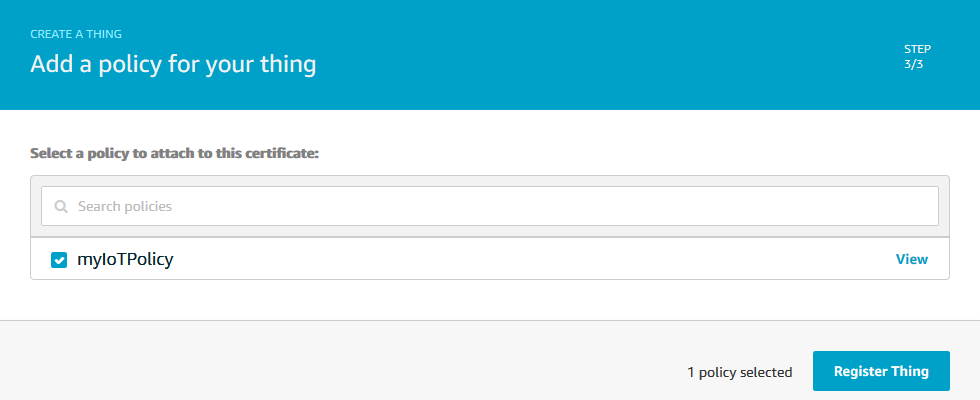Click the magnifying glass search icon
Image resolution: width=980 pixels, height=400 pixels.
coord(61,207)
